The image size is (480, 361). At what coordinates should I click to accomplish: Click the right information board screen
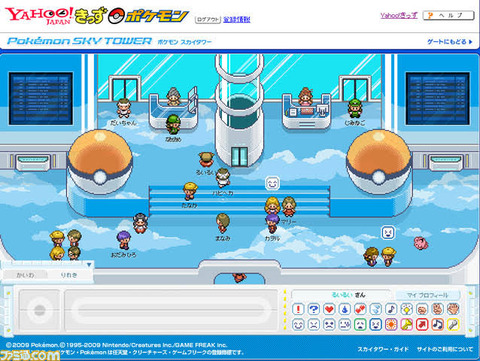437,99
